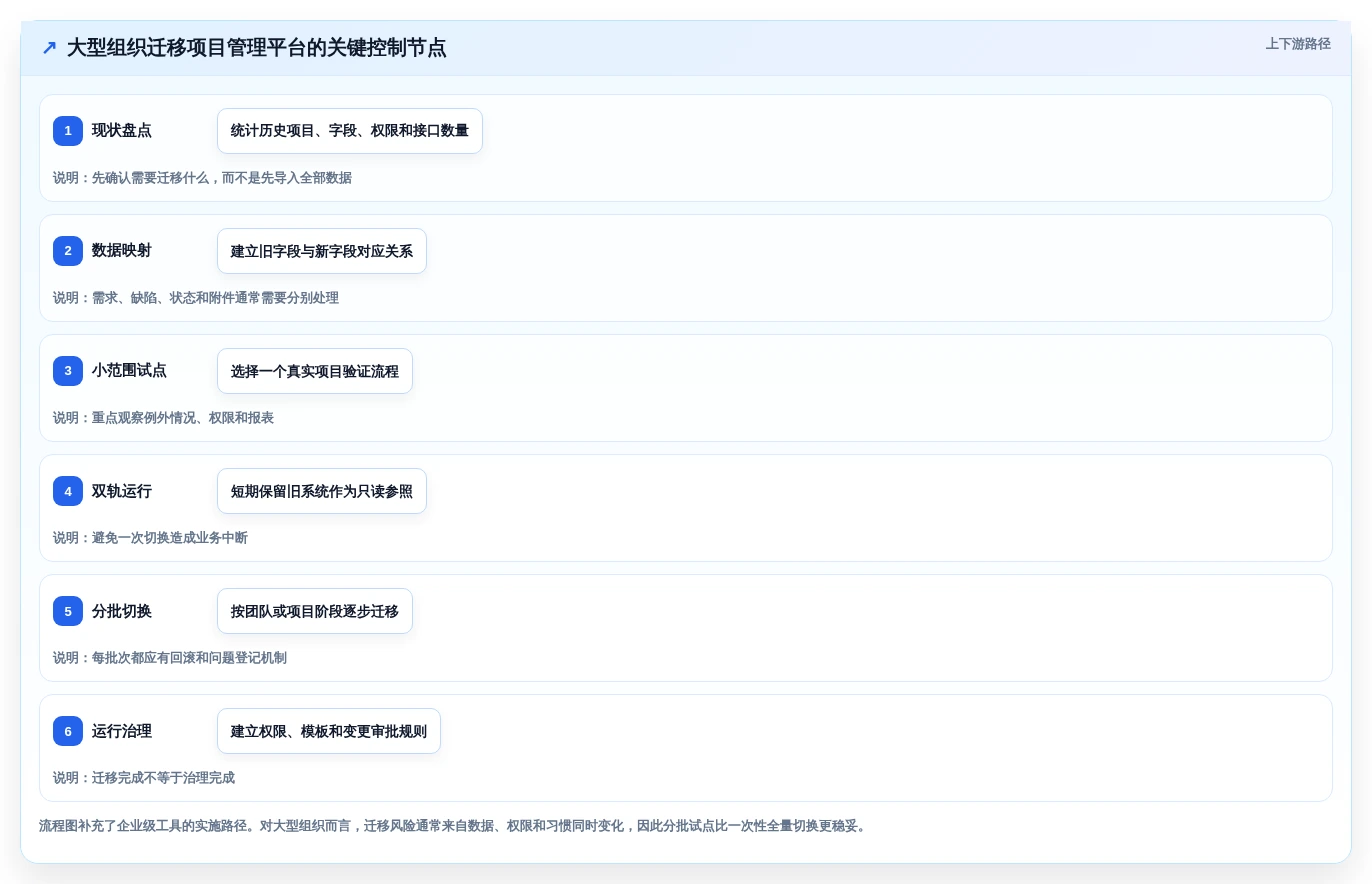Click the heading 大型组织迁移项目管理平台的关键控制节点

[257, 48]
